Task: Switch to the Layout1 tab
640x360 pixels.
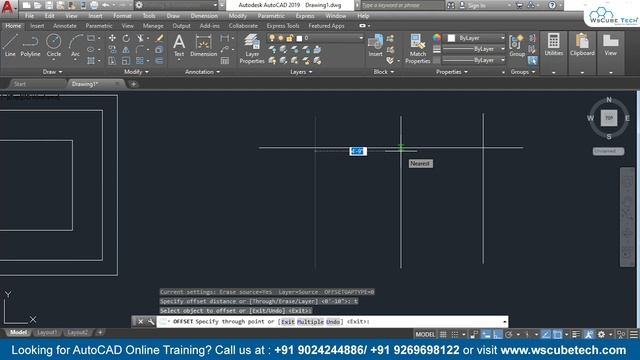Action: tap(47, 333)
